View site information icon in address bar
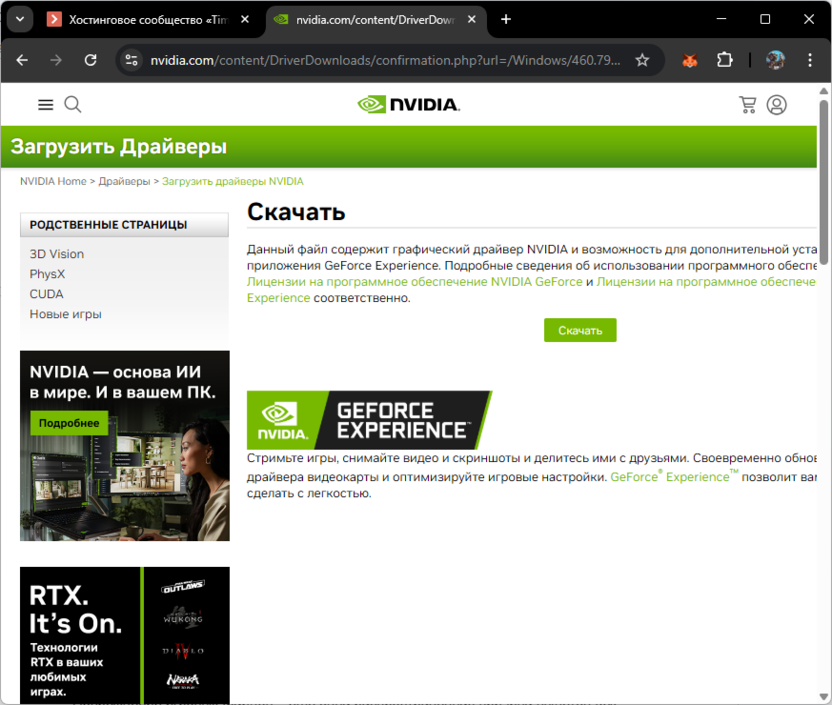832x705 pixels. 131,60
